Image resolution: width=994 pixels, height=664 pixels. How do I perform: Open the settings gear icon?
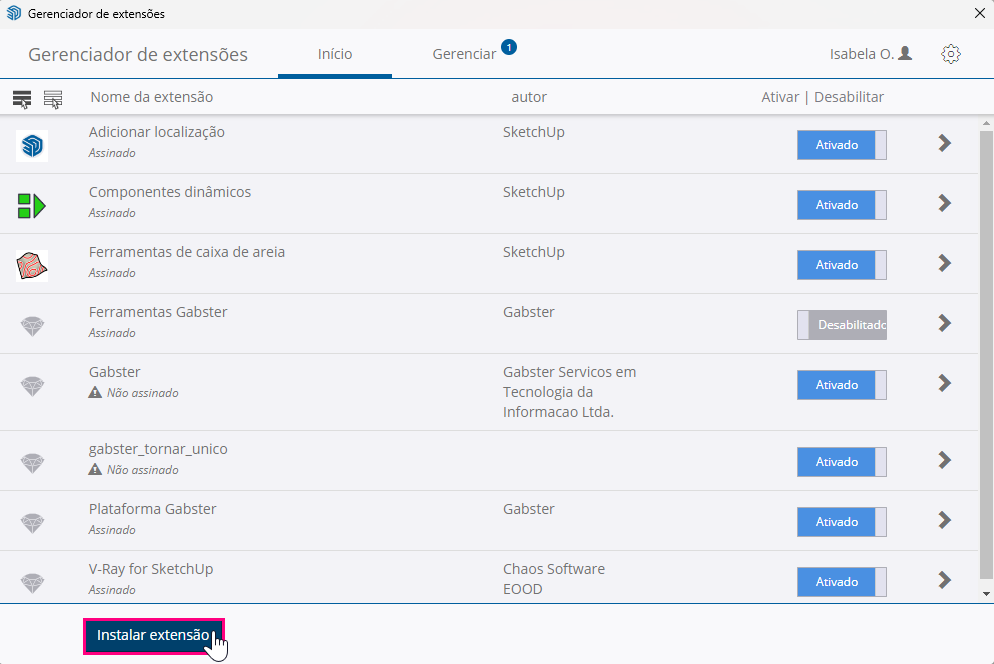pos(951,54)
